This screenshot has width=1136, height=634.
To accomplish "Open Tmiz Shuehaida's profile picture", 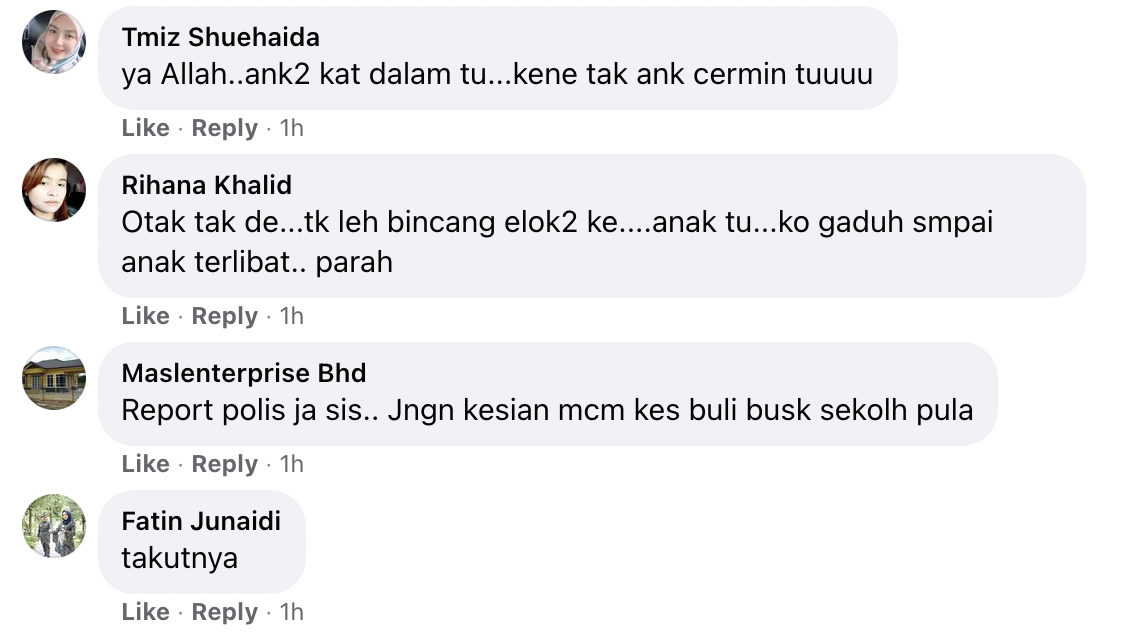I will (54, 42).
